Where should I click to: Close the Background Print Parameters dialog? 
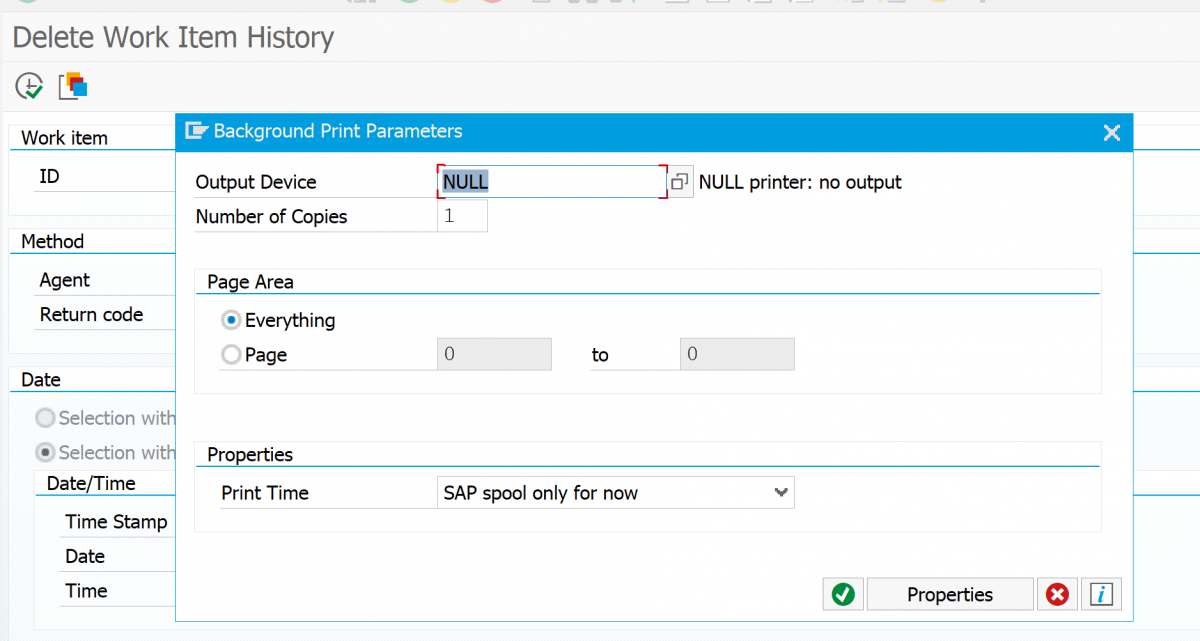pyautogui.click(x=1111, y=131)
